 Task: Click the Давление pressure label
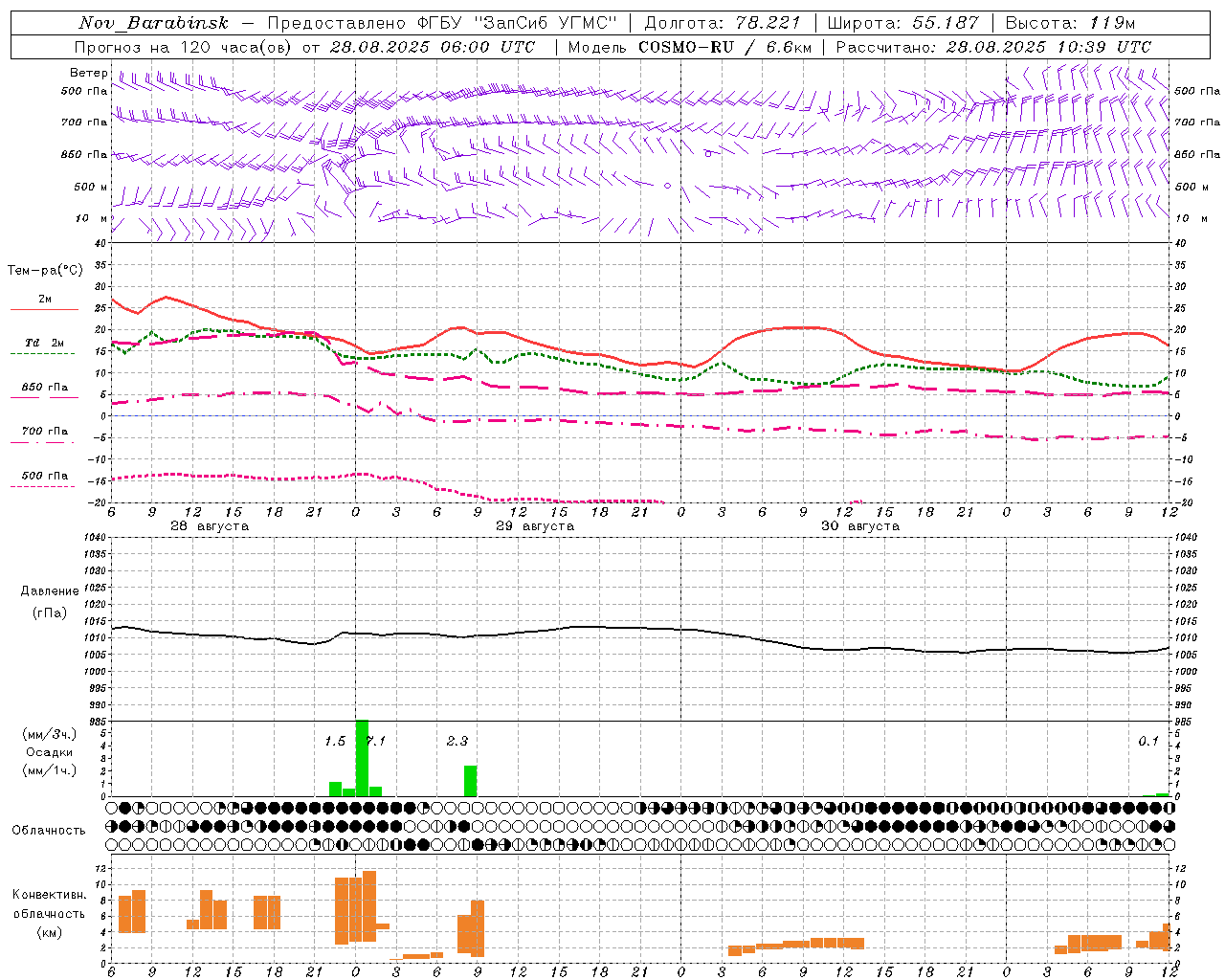point(50,591)
